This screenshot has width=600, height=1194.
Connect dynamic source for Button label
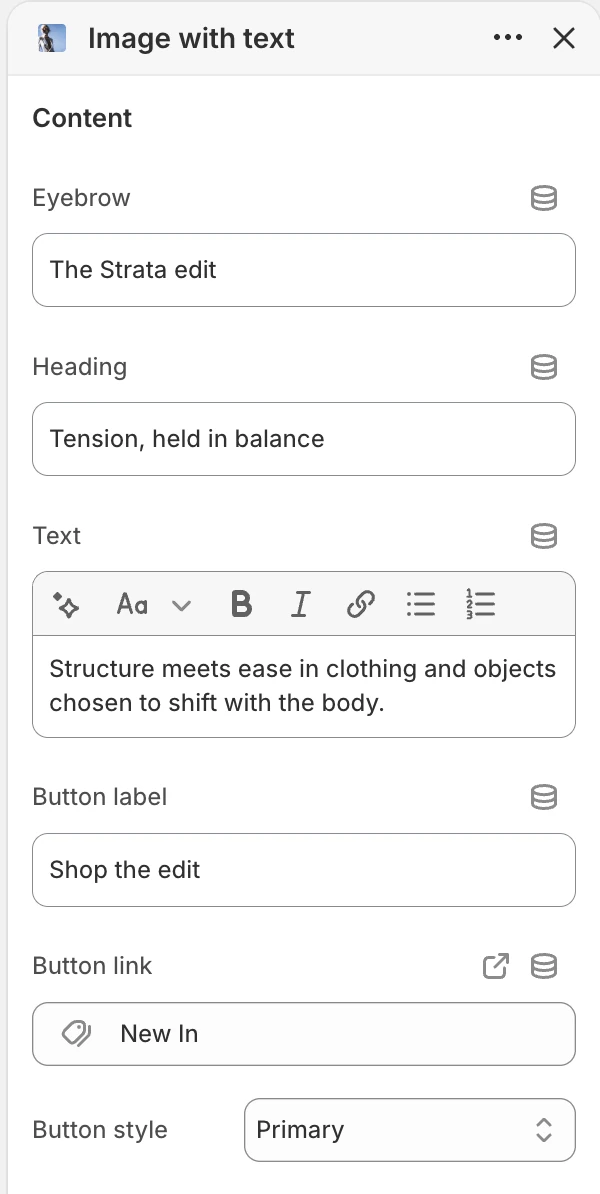point(544,797)
